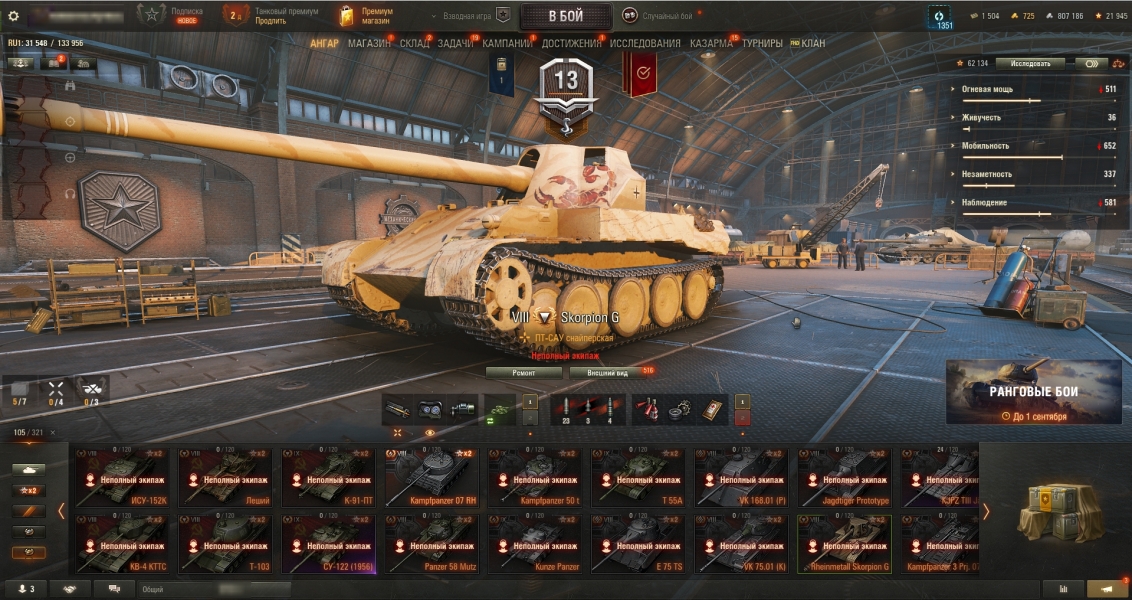This screenshot has height=600, width=1132.
Task: Open the headphones icon in the left panel
Action: click(70, 194)
